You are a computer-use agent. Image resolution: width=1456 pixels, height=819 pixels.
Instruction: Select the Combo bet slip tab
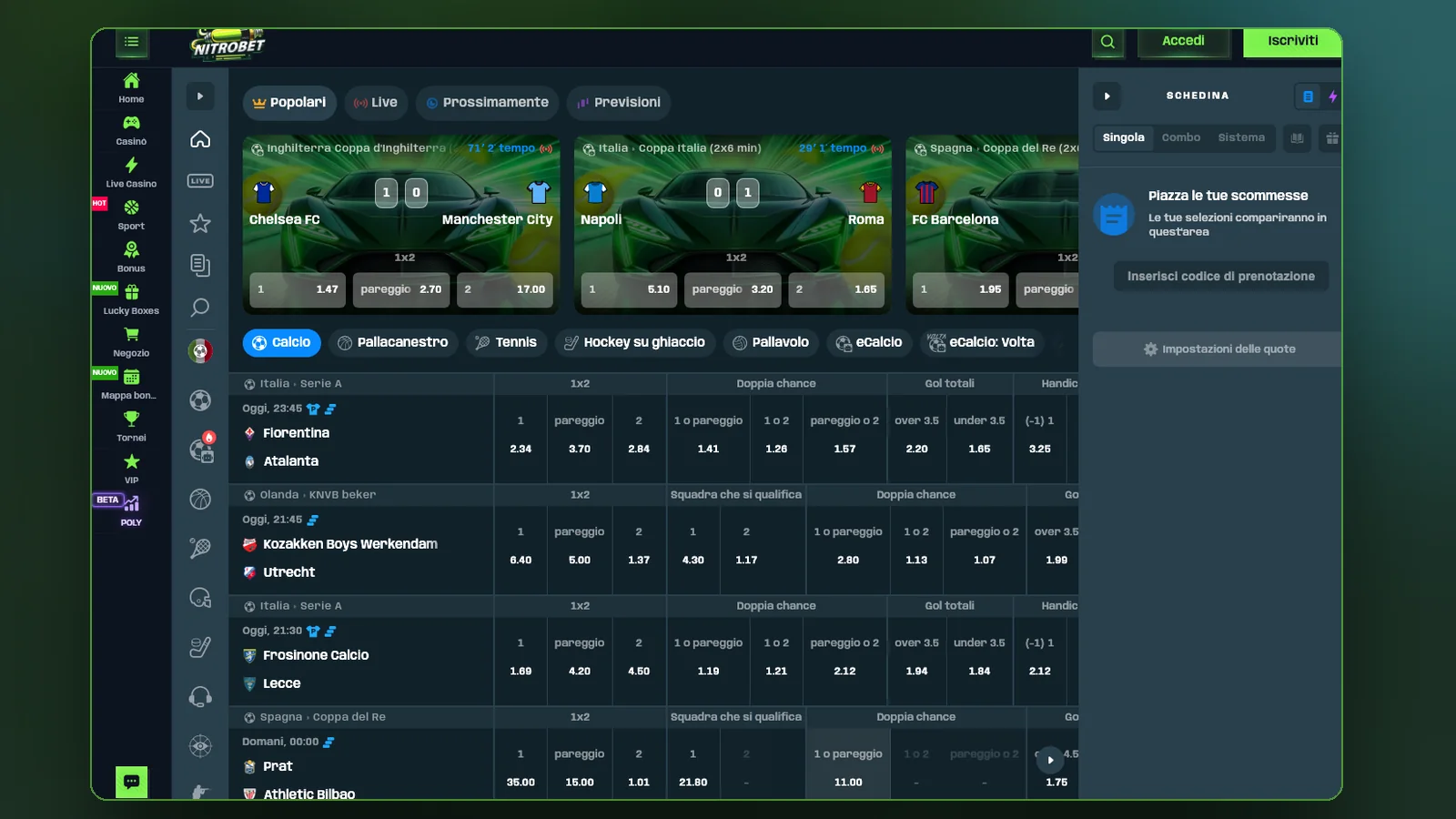point(1181,138)
